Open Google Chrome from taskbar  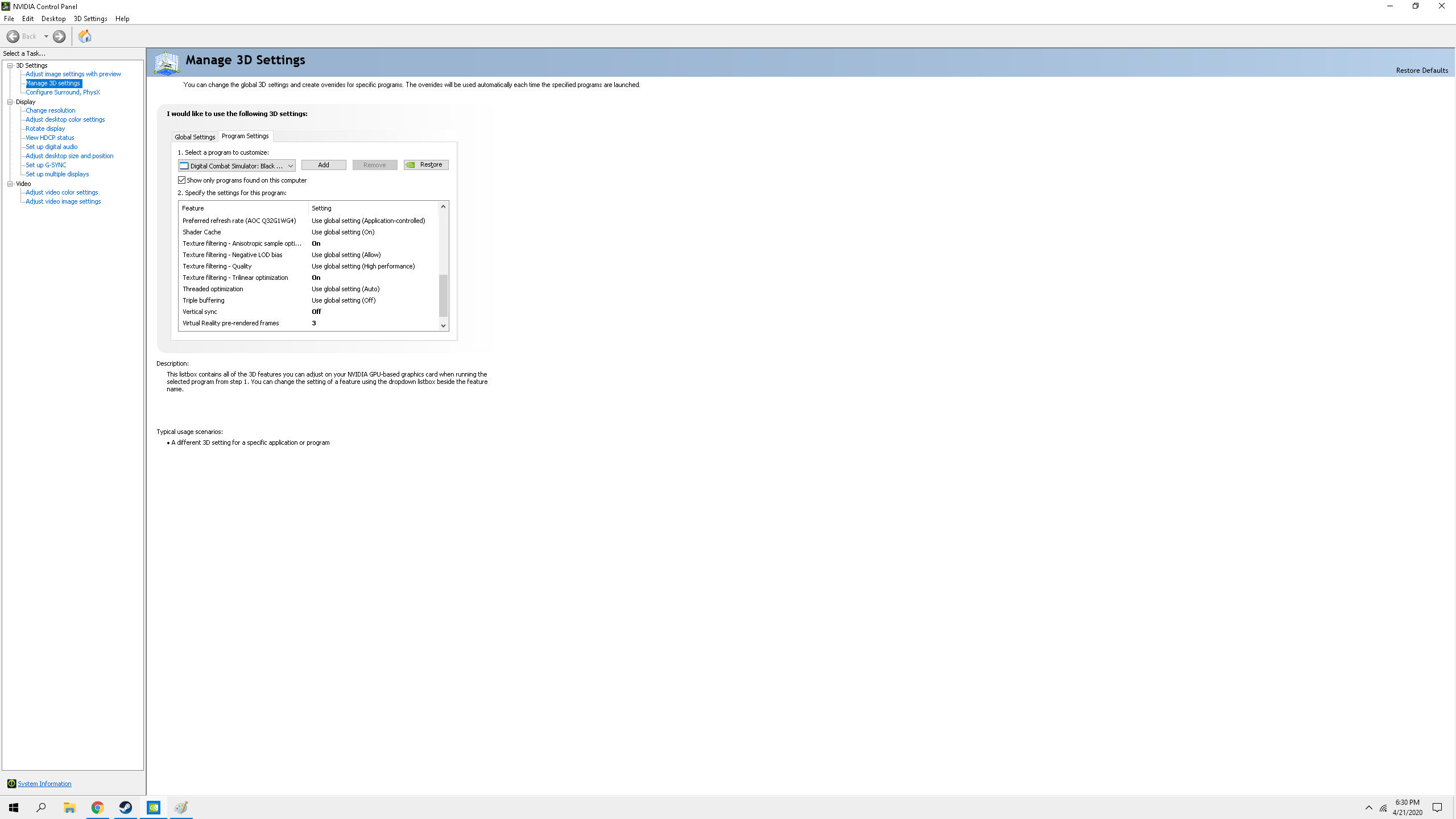tap(98, 808)
